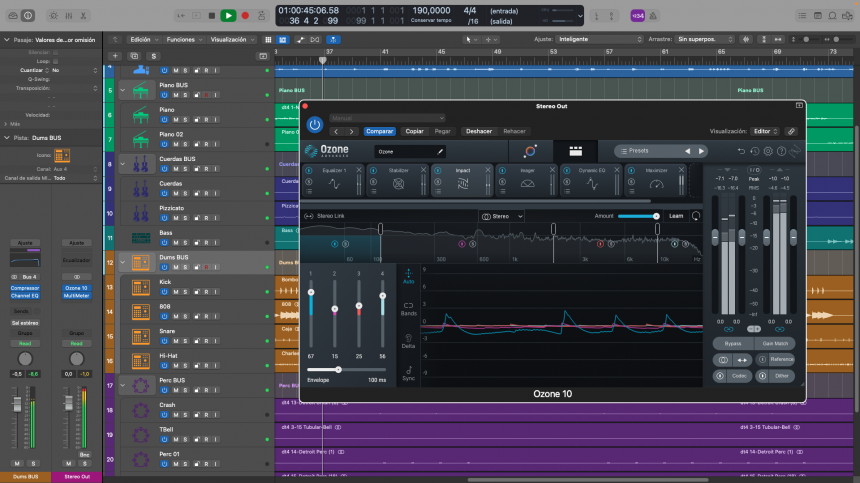The height and width of the screenshot is (483, 860).
Task: Add new track with plus button
Action: (x=115, y=56)
